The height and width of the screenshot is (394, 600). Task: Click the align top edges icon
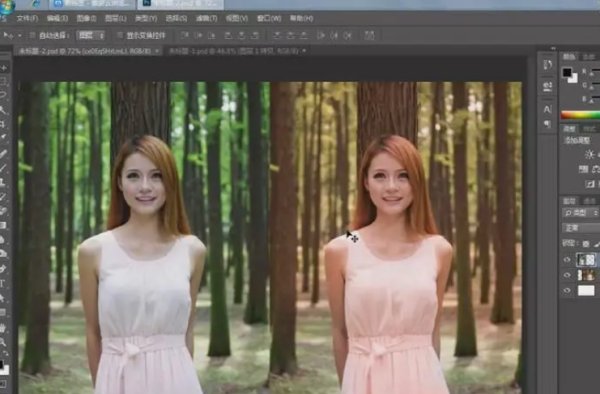[x=184, y=36]
